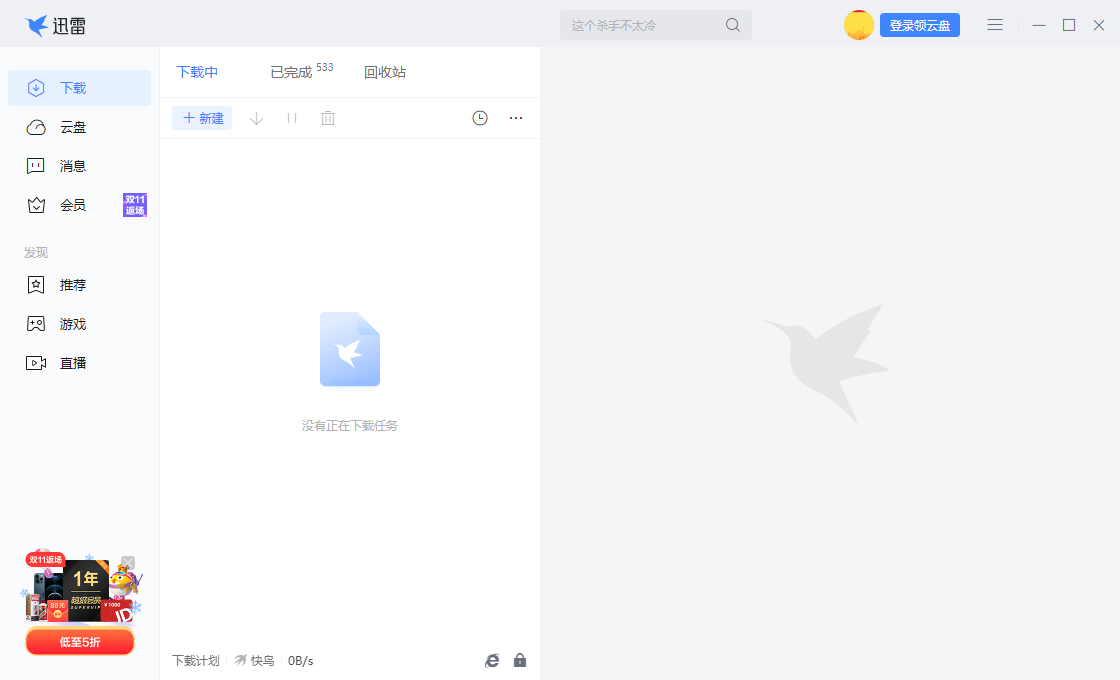
Task: Click the 新建 new task button
Action: [203, 118]
